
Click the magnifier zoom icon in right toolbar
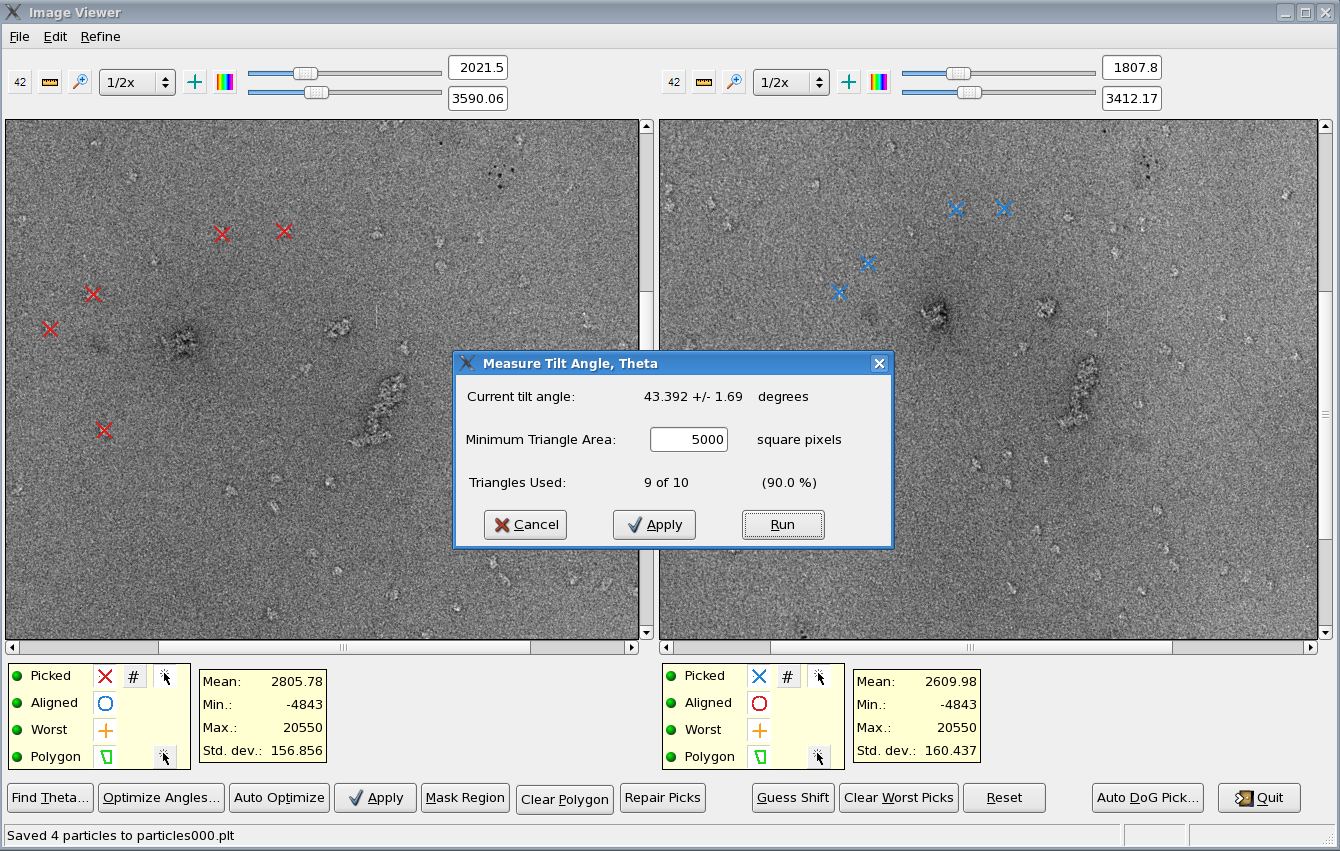point(734,82)
